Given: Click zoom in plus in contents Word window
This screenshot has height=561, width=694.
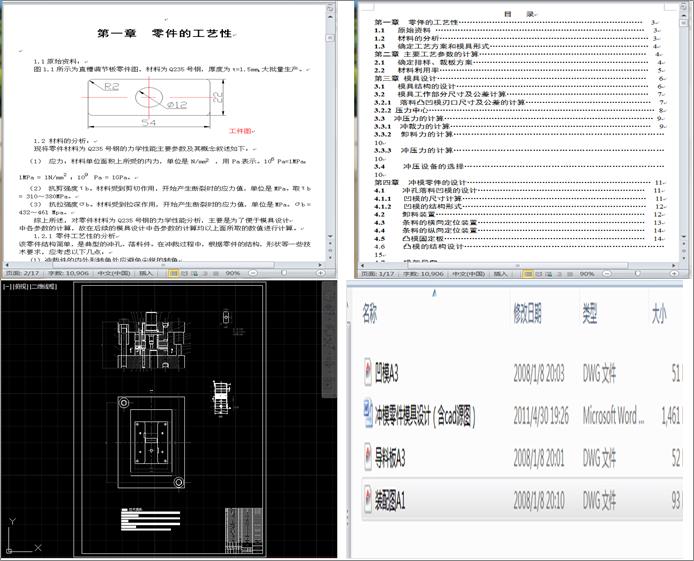Looking at the screenshot, I should 674,274.
